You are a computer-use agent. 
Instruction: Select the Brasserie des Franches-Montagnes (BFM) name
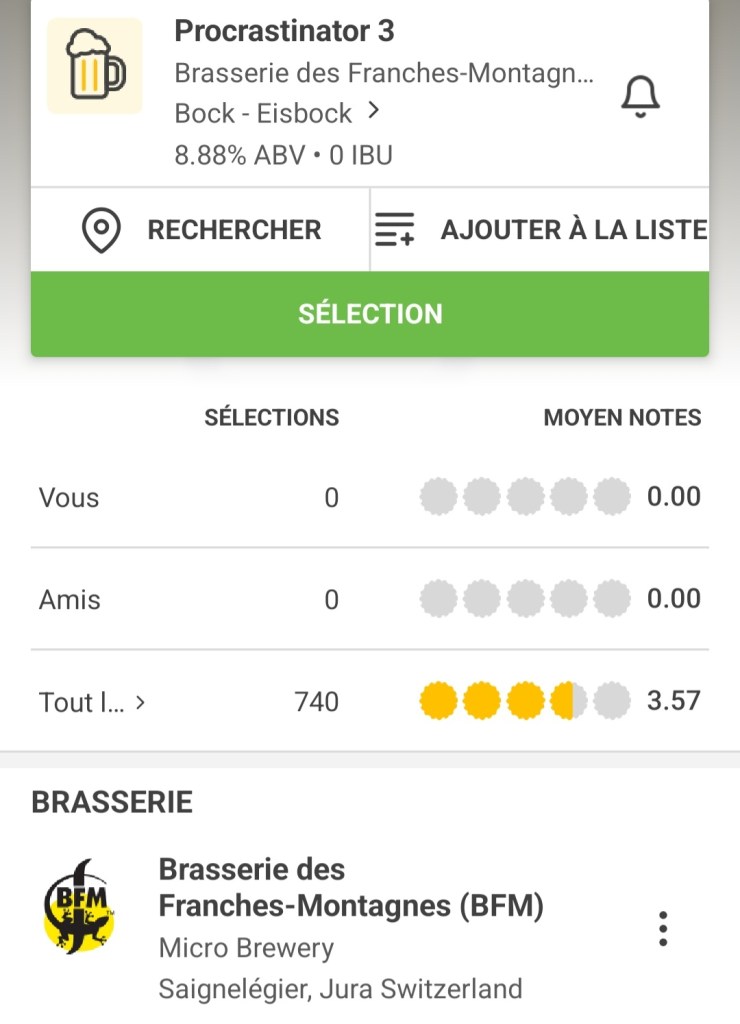351,887
